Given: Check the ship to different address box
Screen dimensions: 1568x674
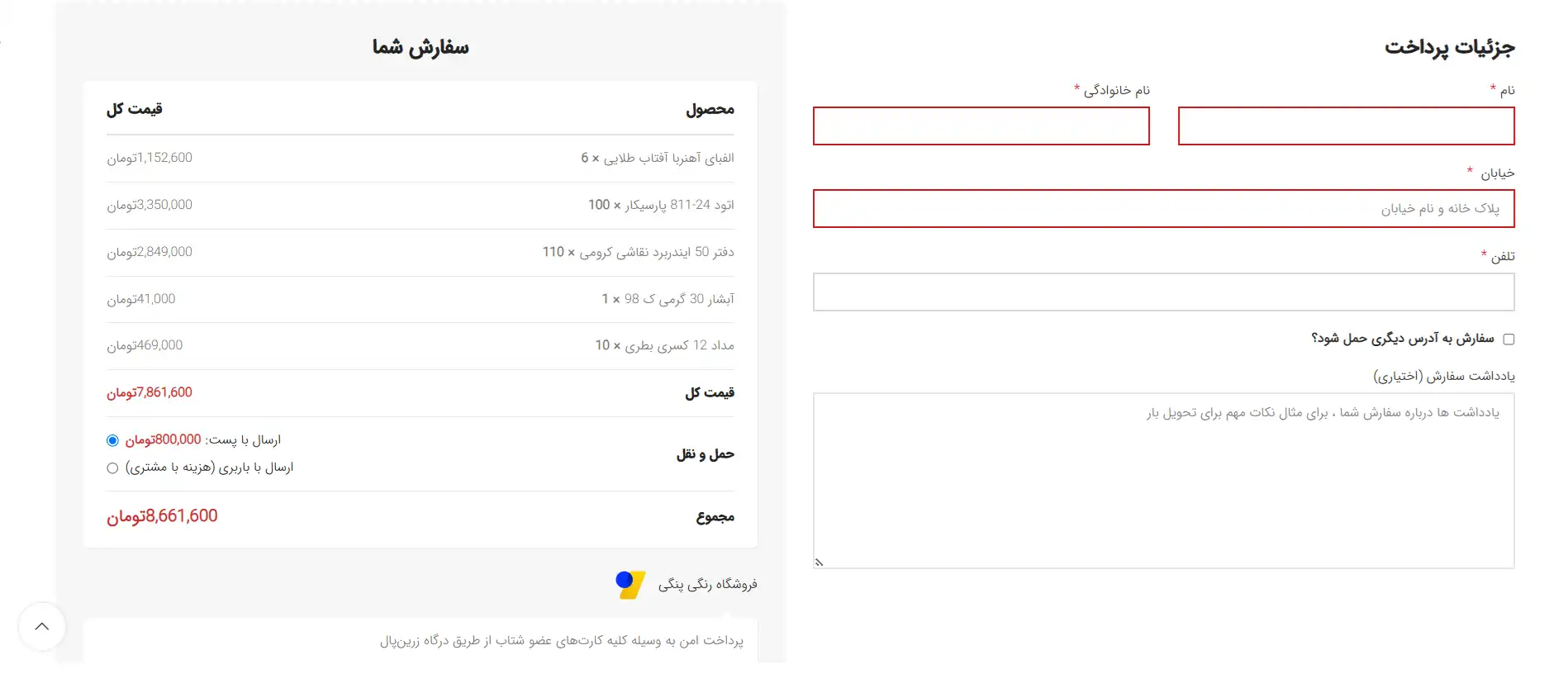Looking at the screenshot, I should click(x=1509, y=339).
